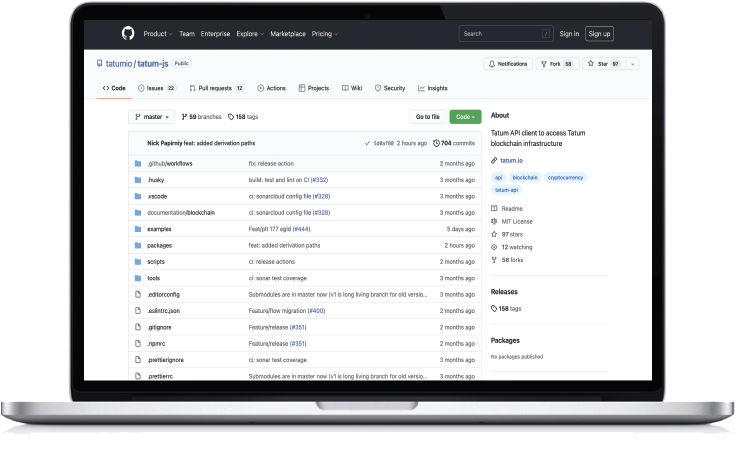Viewport: 735px width, 451px height.
Task: Switch to the Actions tab
Action: pos(271,88)
